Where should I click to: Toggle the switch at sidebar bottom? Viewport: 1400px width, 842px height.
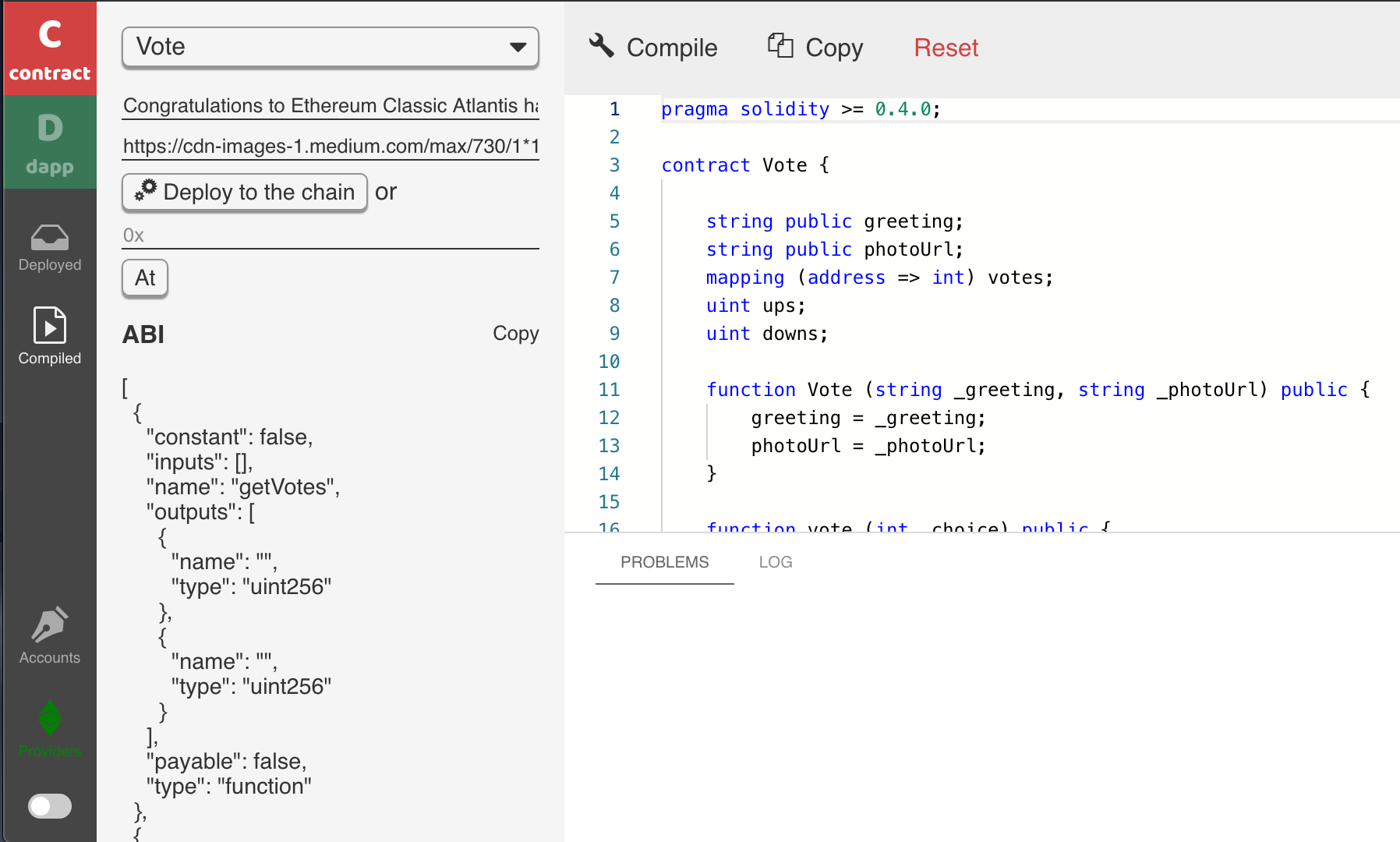click(49, 805)
